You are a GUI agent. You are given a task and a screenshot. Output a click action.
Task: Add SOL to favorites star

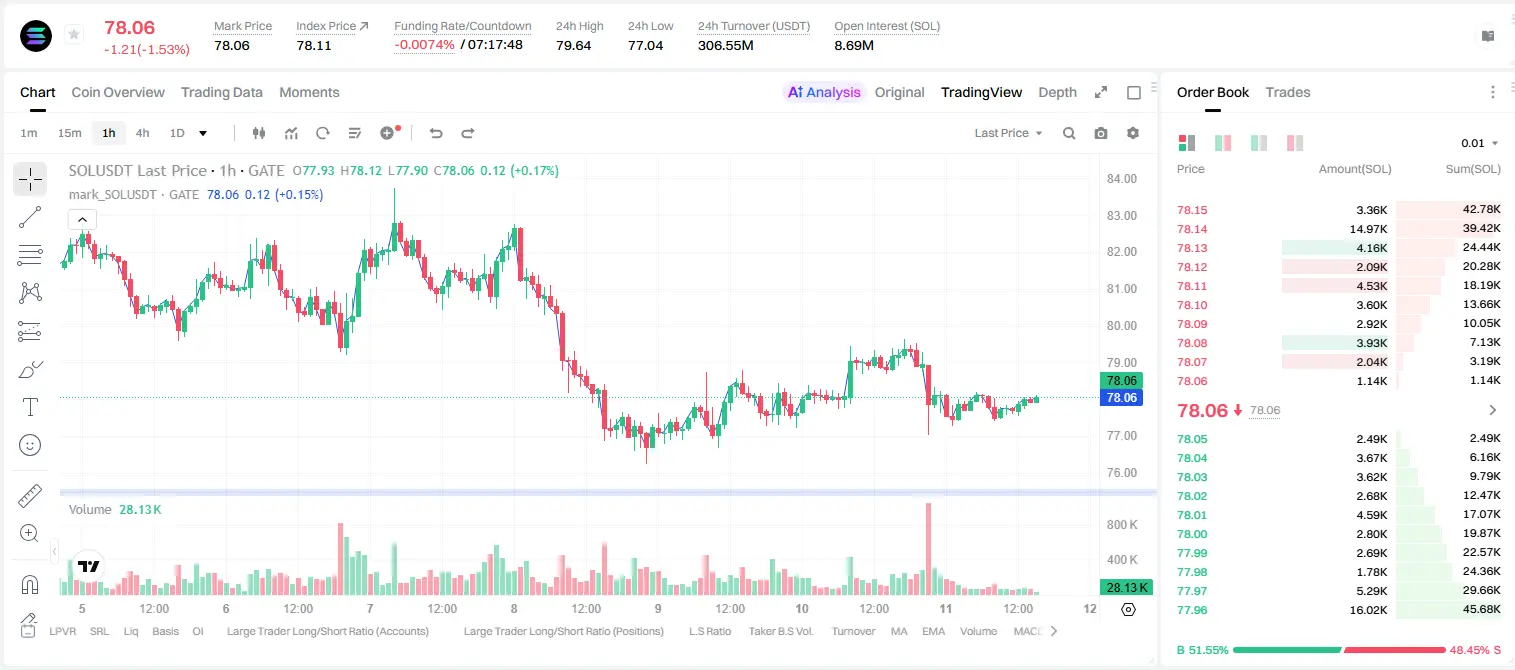tap(74, 35)
